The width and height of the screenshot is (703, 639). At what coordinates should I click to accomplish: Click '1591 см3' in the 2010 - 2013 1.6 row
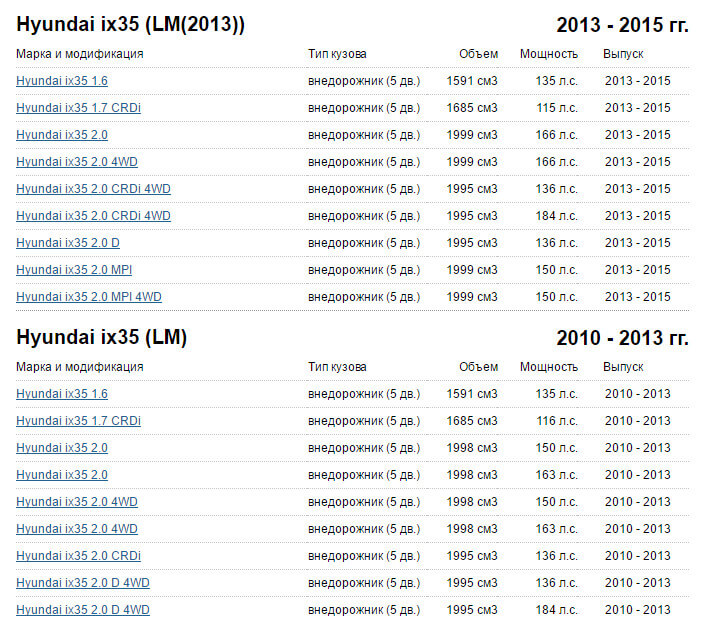pyautogui.click(x=472, y=394)
